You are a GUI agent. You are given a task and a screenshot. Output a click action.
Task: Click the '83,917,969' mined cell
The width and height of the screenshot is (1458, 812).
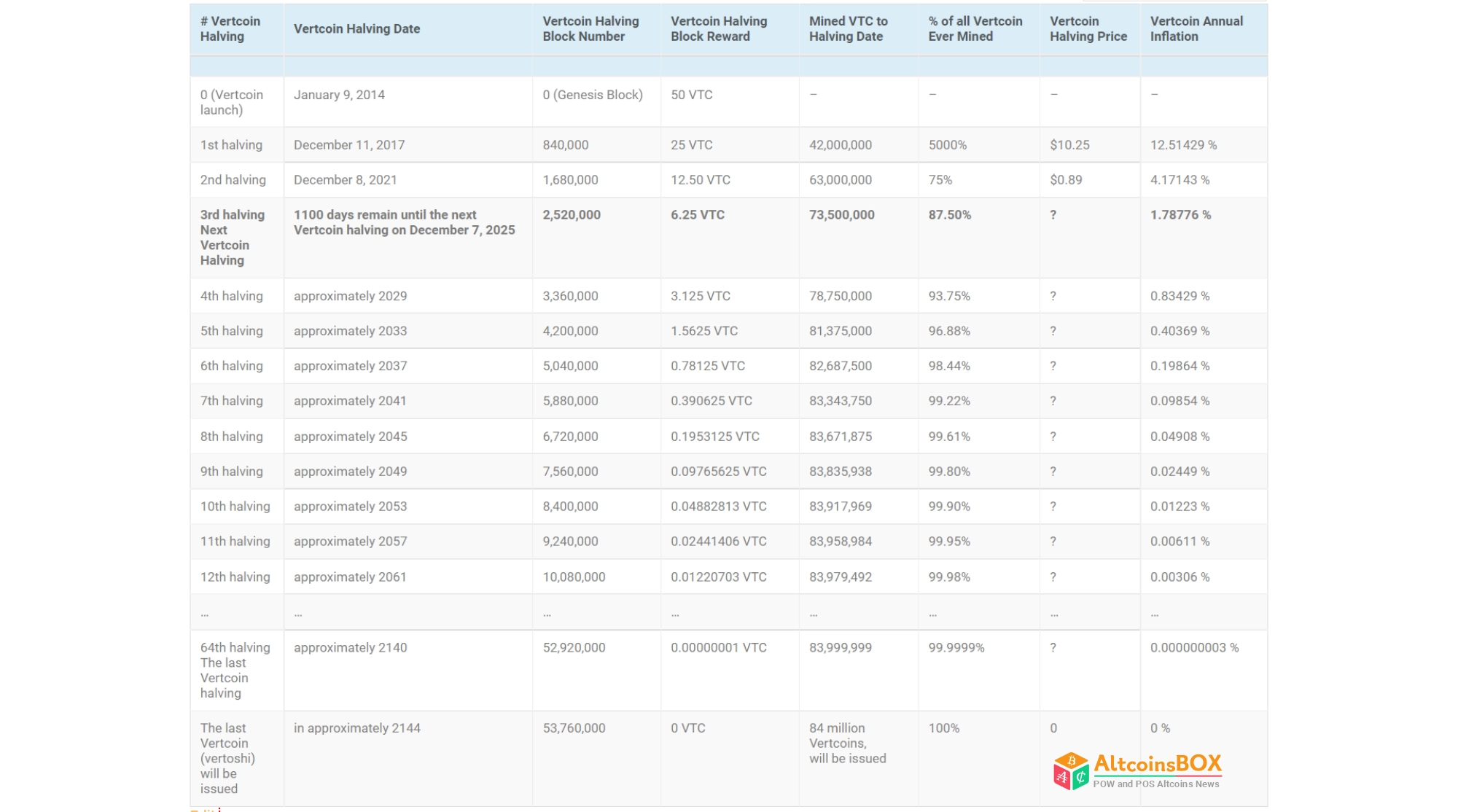click(x=841, y=507)
